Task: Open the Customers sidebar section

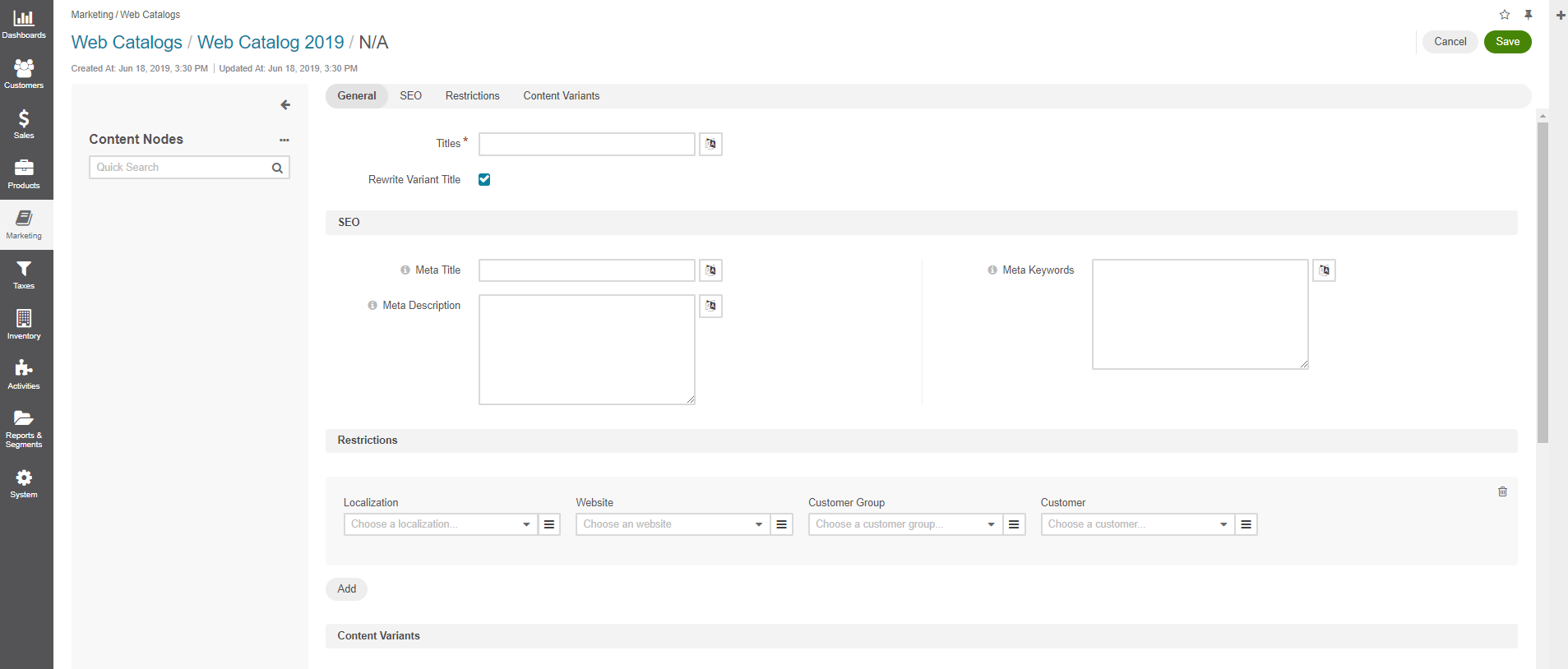Action: pyautogui.click(x=24, y=75)
